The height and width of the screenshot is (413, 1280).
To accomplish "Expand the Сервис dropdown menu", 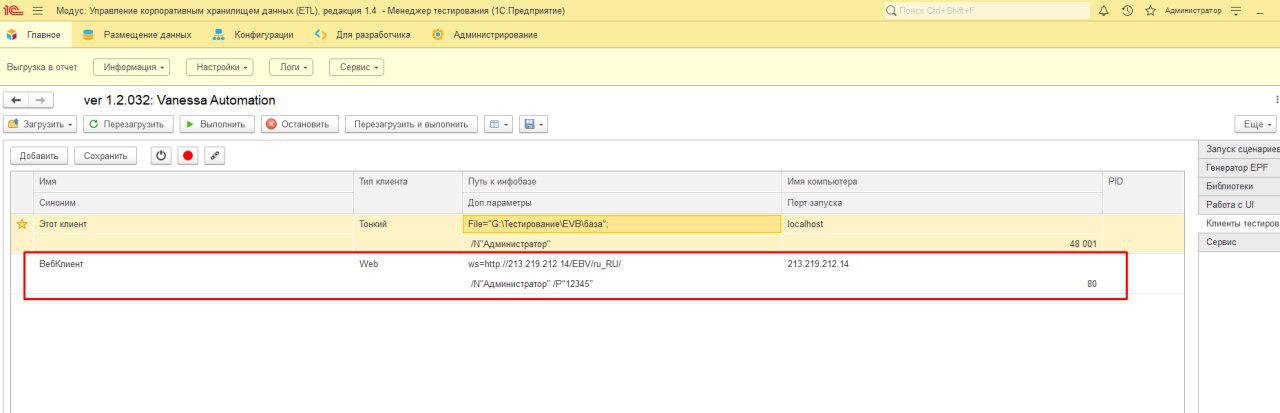I will (x=357, y=67).
